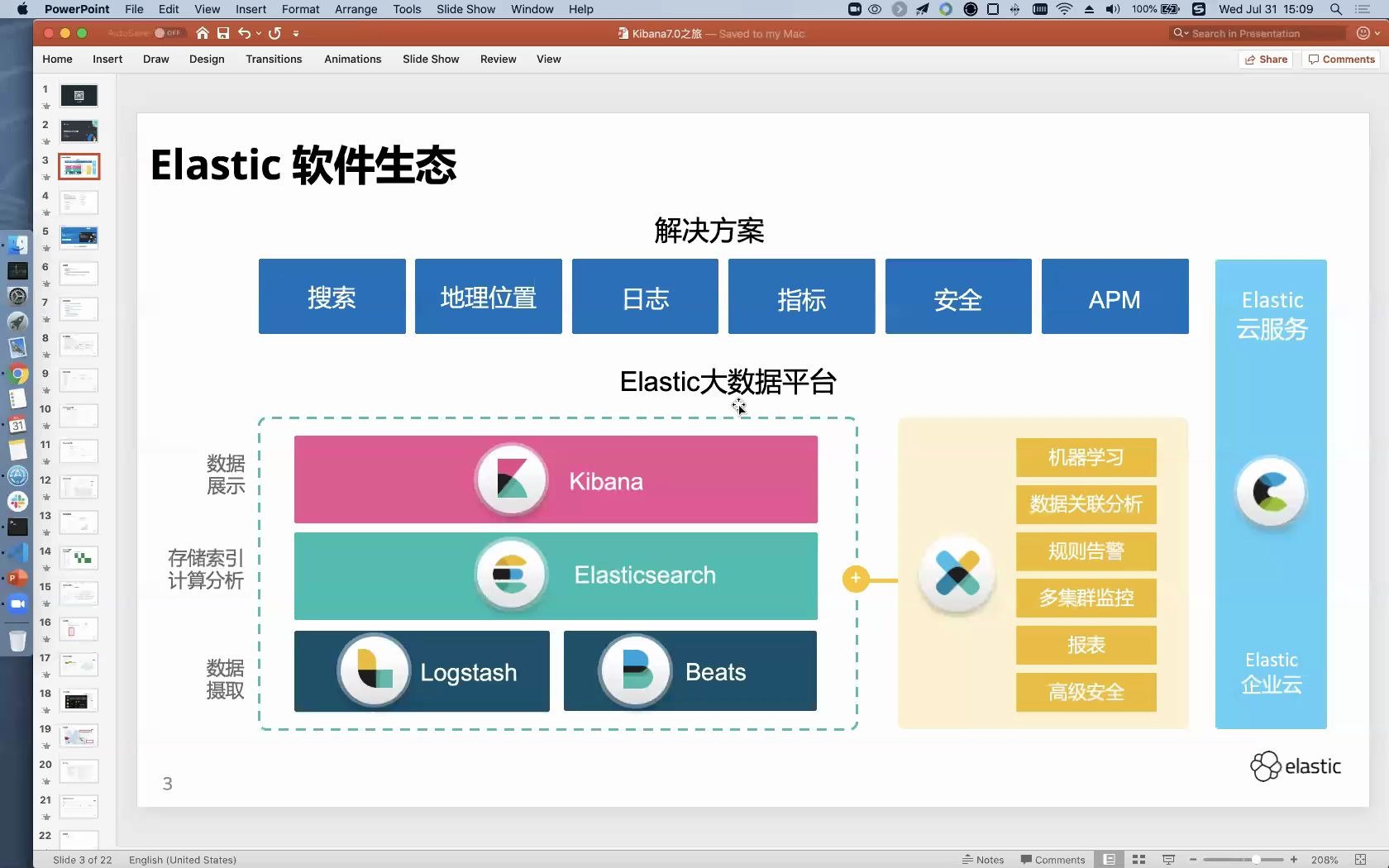Select the APM blue box
Viewport: 1389px width, 868px height.
[1115, 297]
